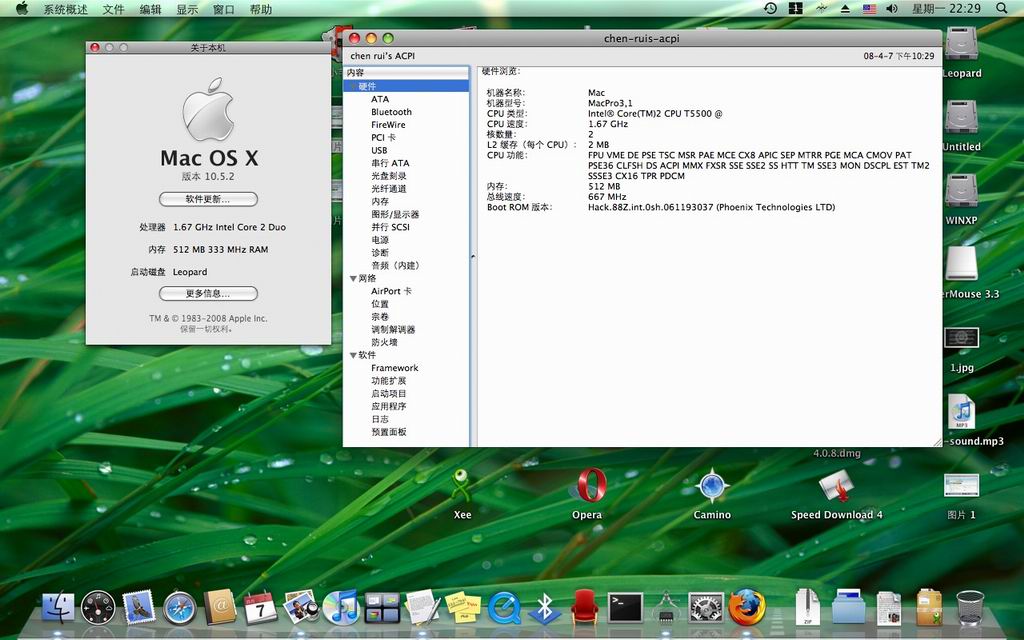Click the 更多信息… button
The width and height of the screenshot is (1024, 640).
[x=208, y=294]
